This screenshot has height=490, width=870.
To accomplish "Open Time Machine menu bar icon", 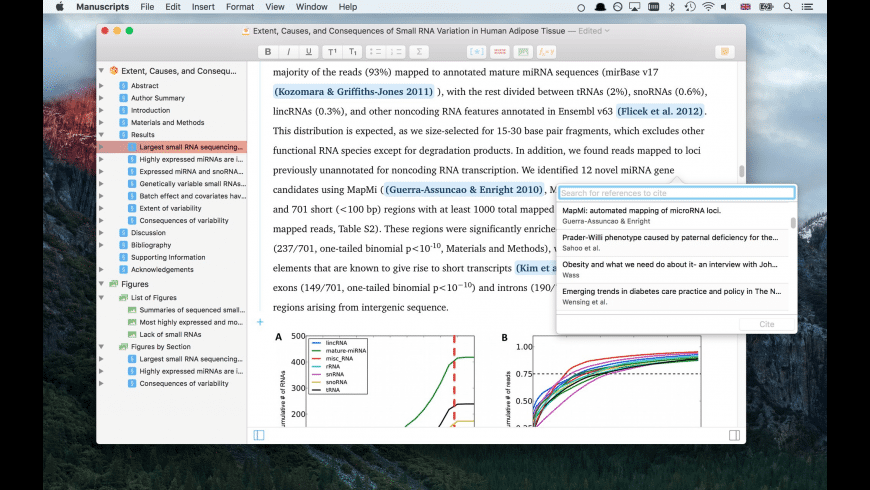I will tap(690, 7).
